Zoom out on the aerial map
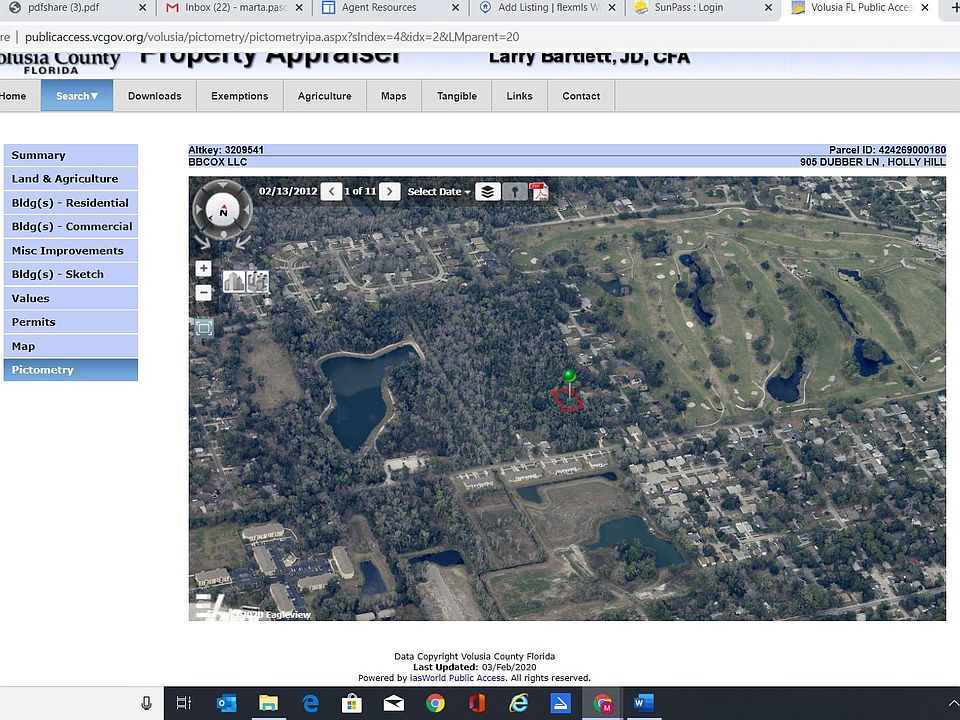 [203, 293]
